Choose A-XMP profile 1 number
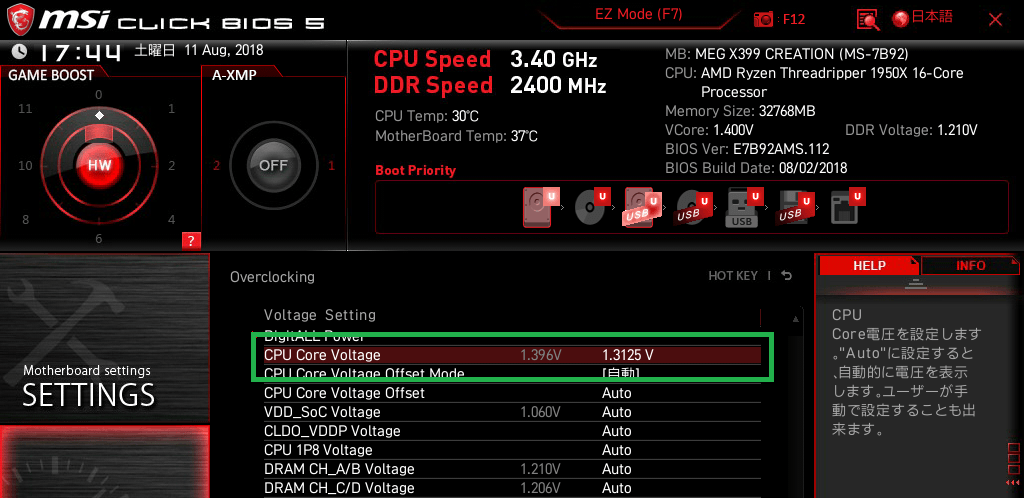The image size is (1024, 498). point(331,166)
